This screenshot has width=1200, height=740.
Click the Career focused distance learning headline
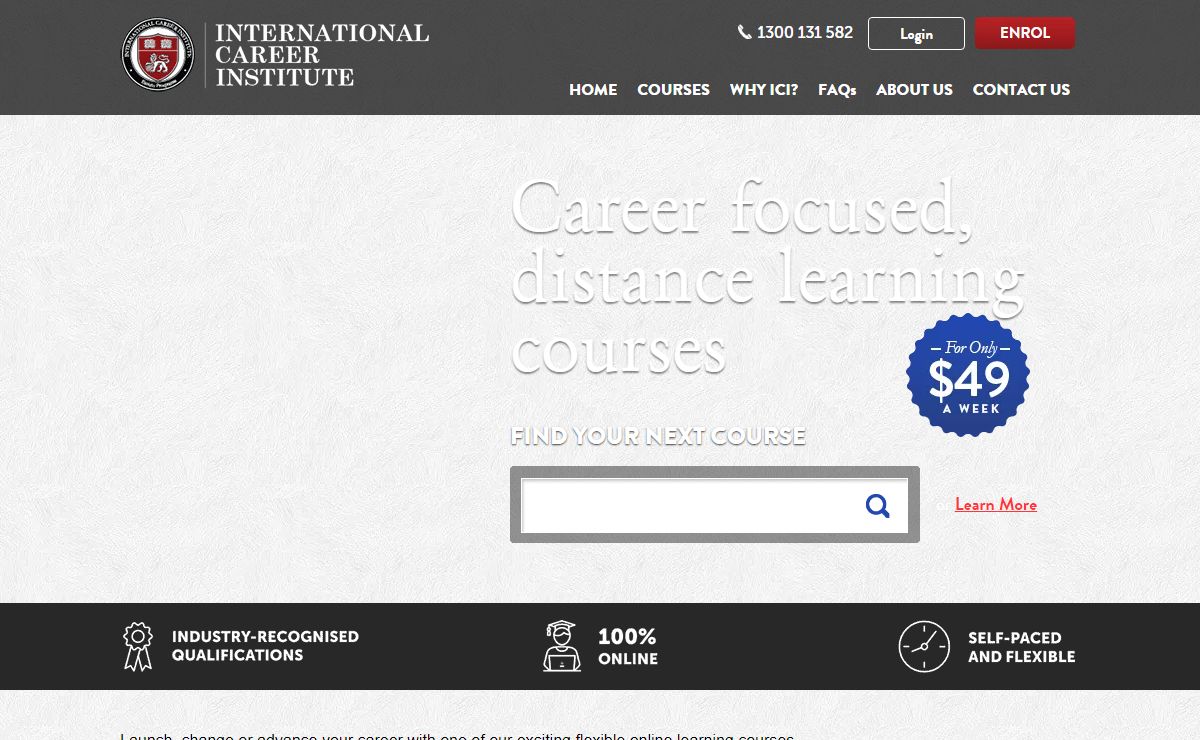(768, 278)
